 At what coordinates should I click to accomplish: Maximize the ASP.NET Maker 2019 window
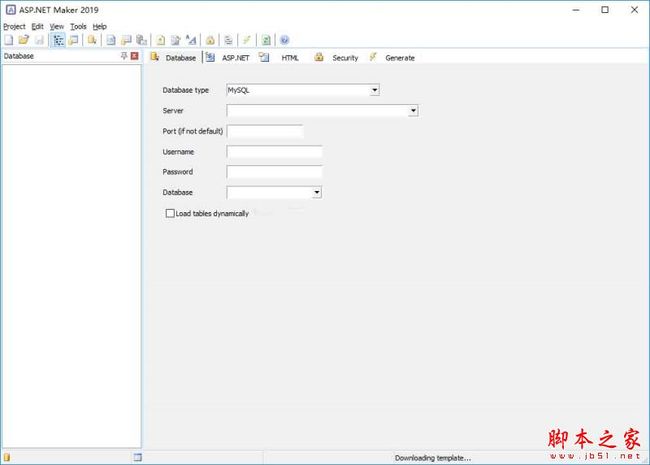pyautogui.click(x=605, y=10)
